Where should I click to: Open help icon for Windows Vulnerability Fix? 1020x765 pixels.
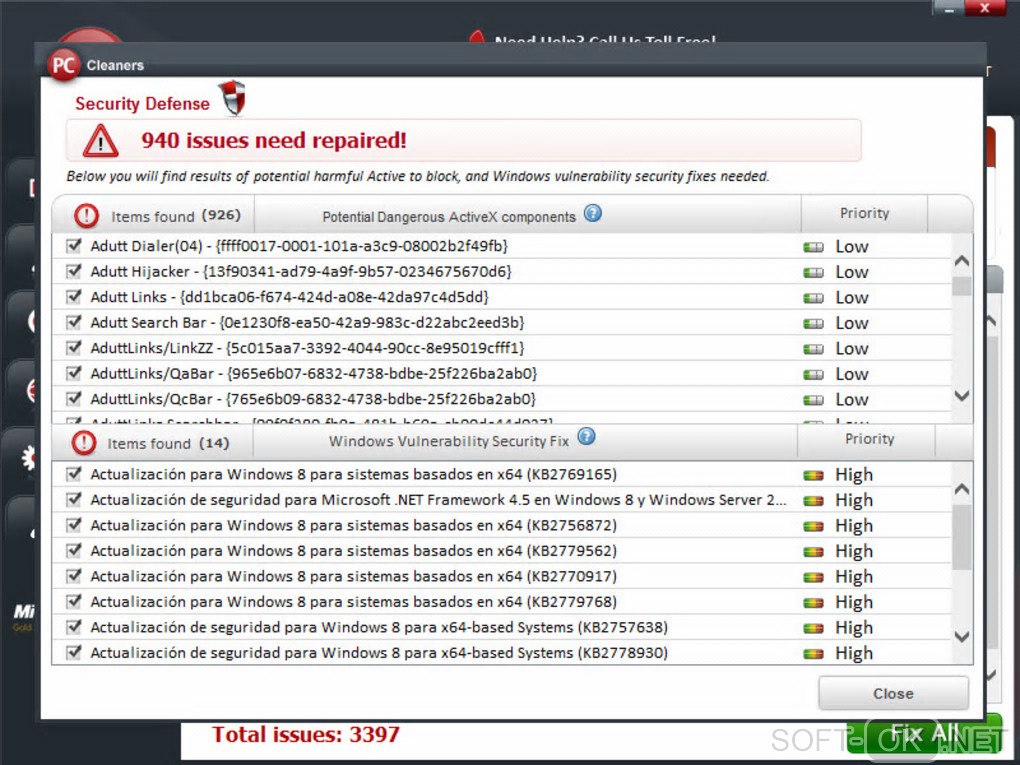pyautogui.click(x=586, y=436)
